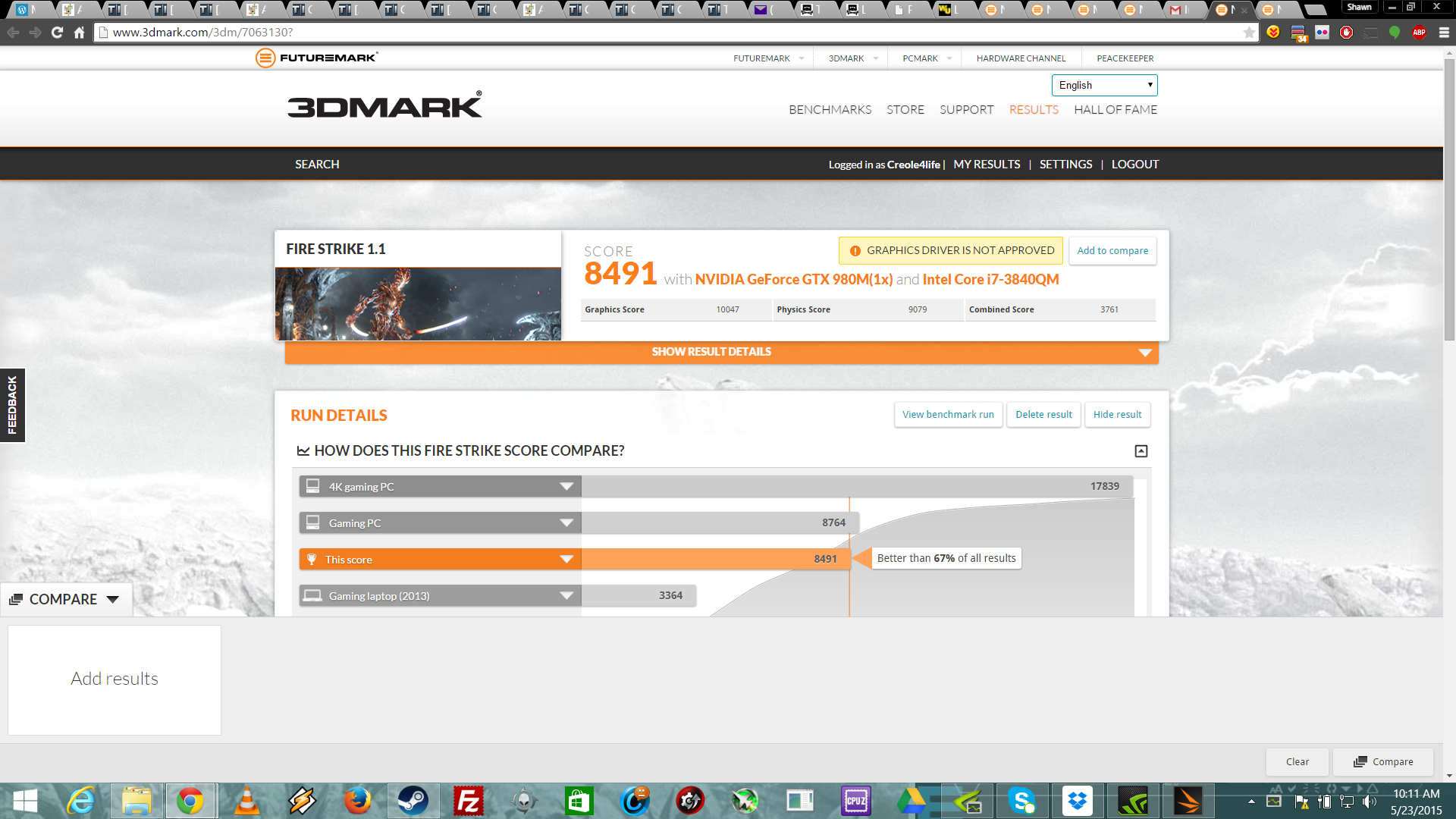1456x819 pixels.
Task: Click the Clear button in compare panel
Action: coord(1298,762)
